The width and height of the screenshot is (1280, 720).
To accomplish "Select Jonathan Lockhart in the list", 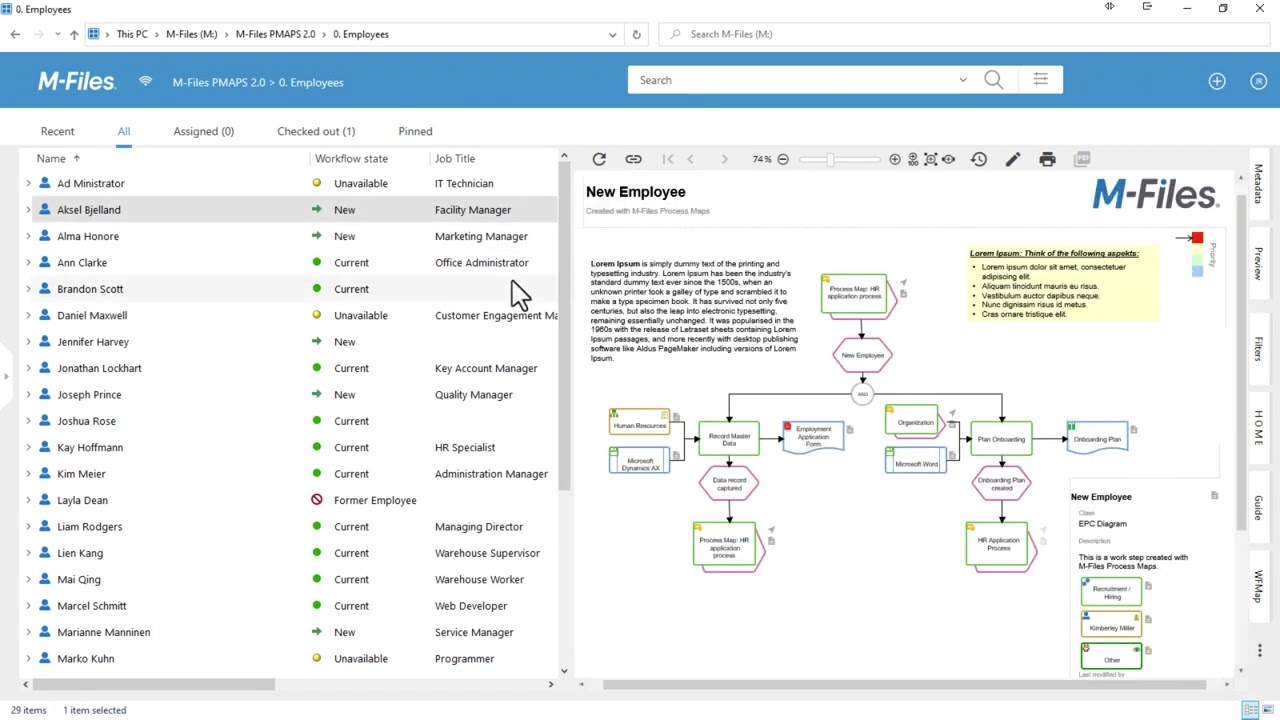I will click(99, 368).
